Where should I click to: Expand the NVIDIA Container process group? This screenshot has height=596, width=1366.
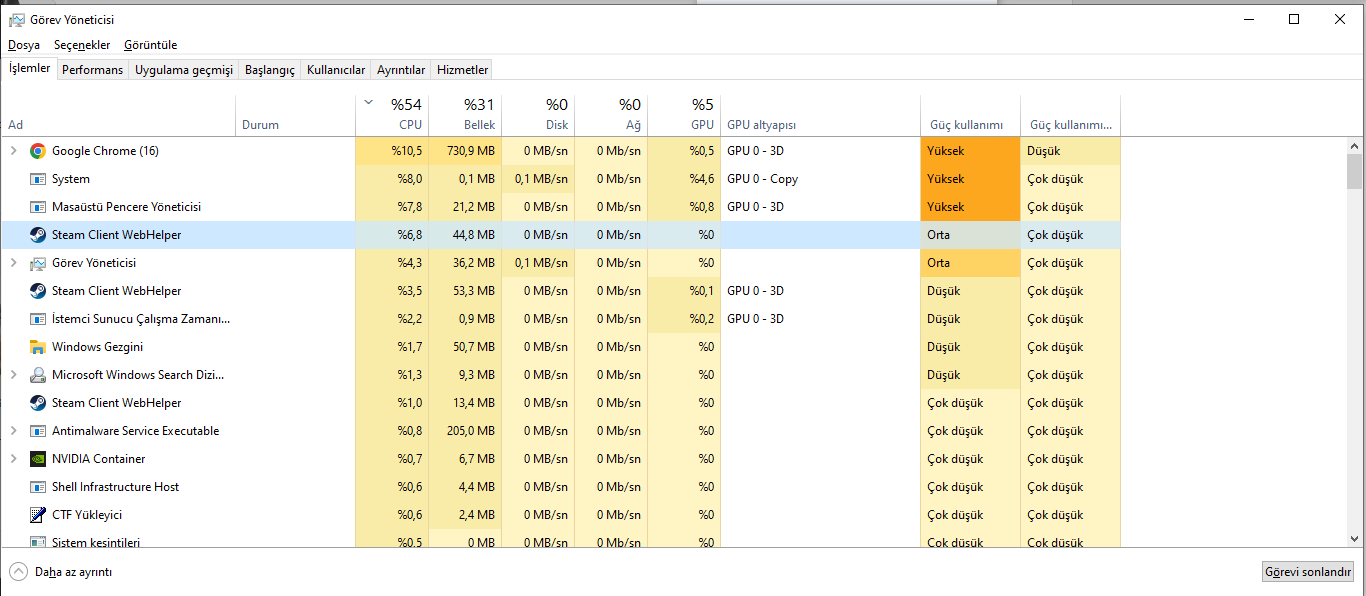tap(13, 459)
